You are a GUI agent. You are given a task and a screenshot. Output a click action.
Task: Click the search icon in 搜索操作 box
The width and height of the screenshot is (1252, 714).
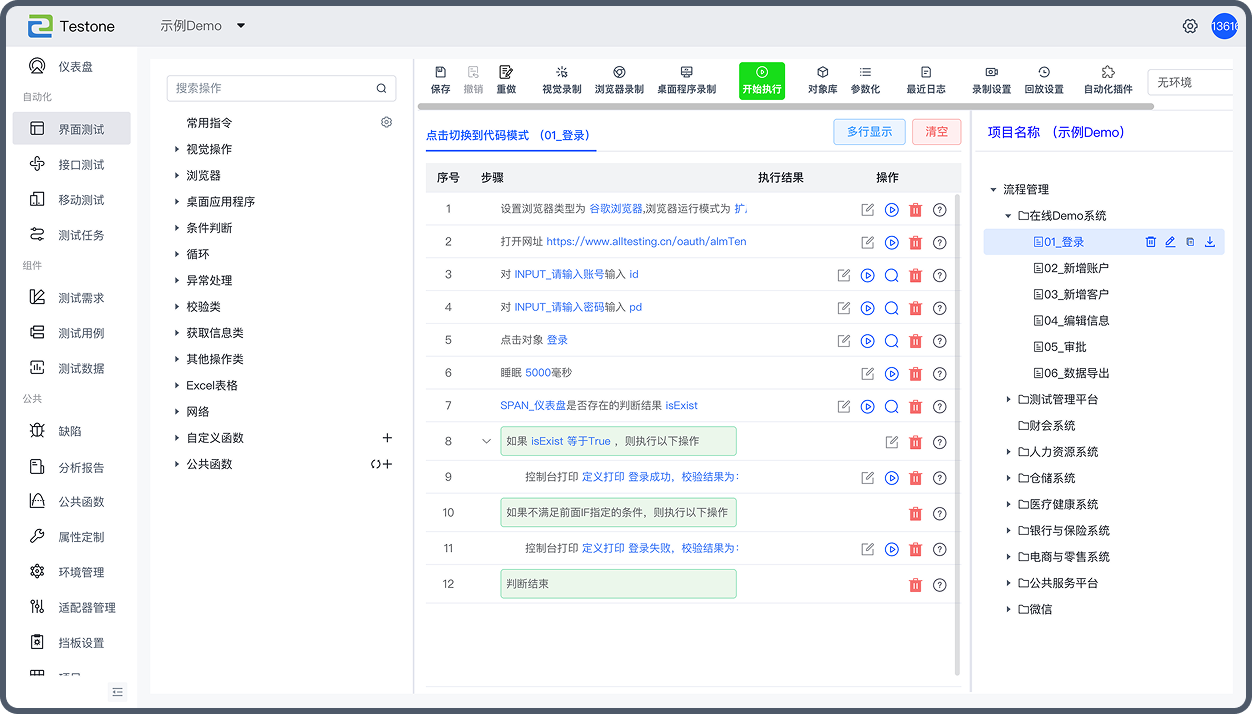pyautogui.click(x=381, y=88)
